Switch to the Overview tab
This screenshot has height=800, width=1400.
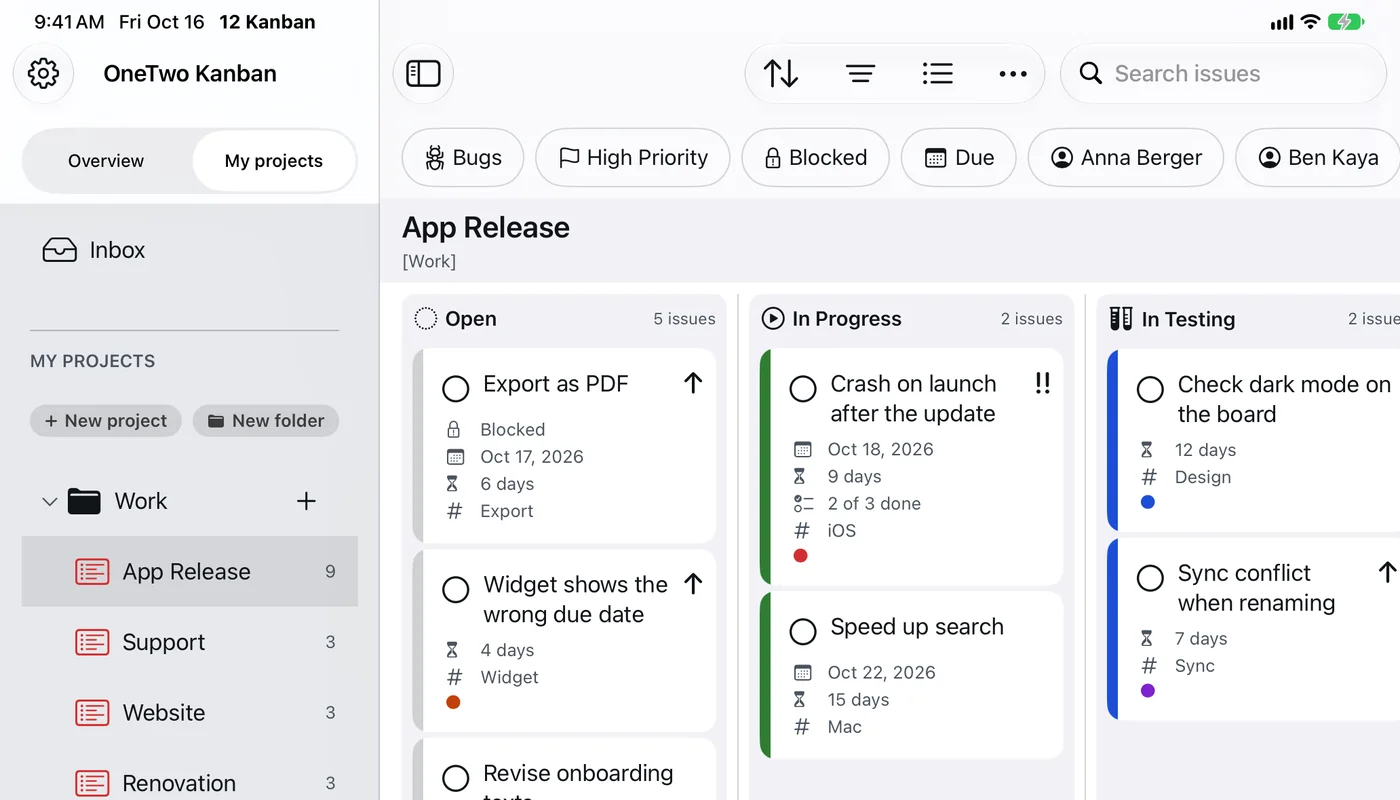point(106,161)
